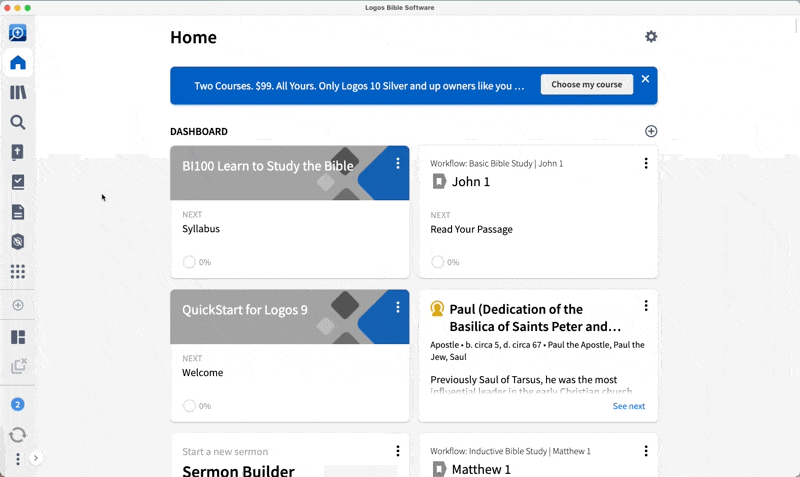Expand the sidebar with the chevron arrow

pos(36,458)
